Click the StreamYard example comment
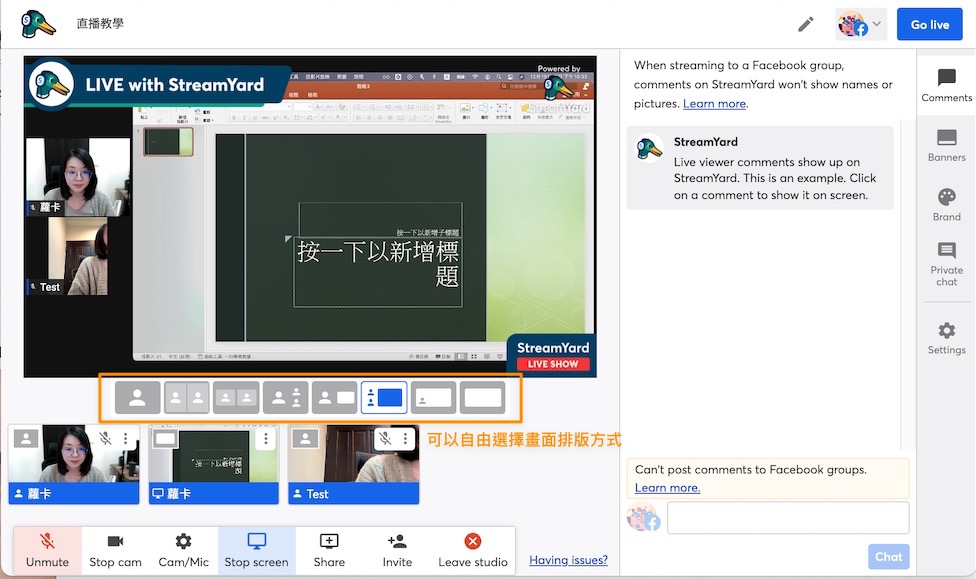The height and width of the screenshot is (579, 976). coord(760,168)
